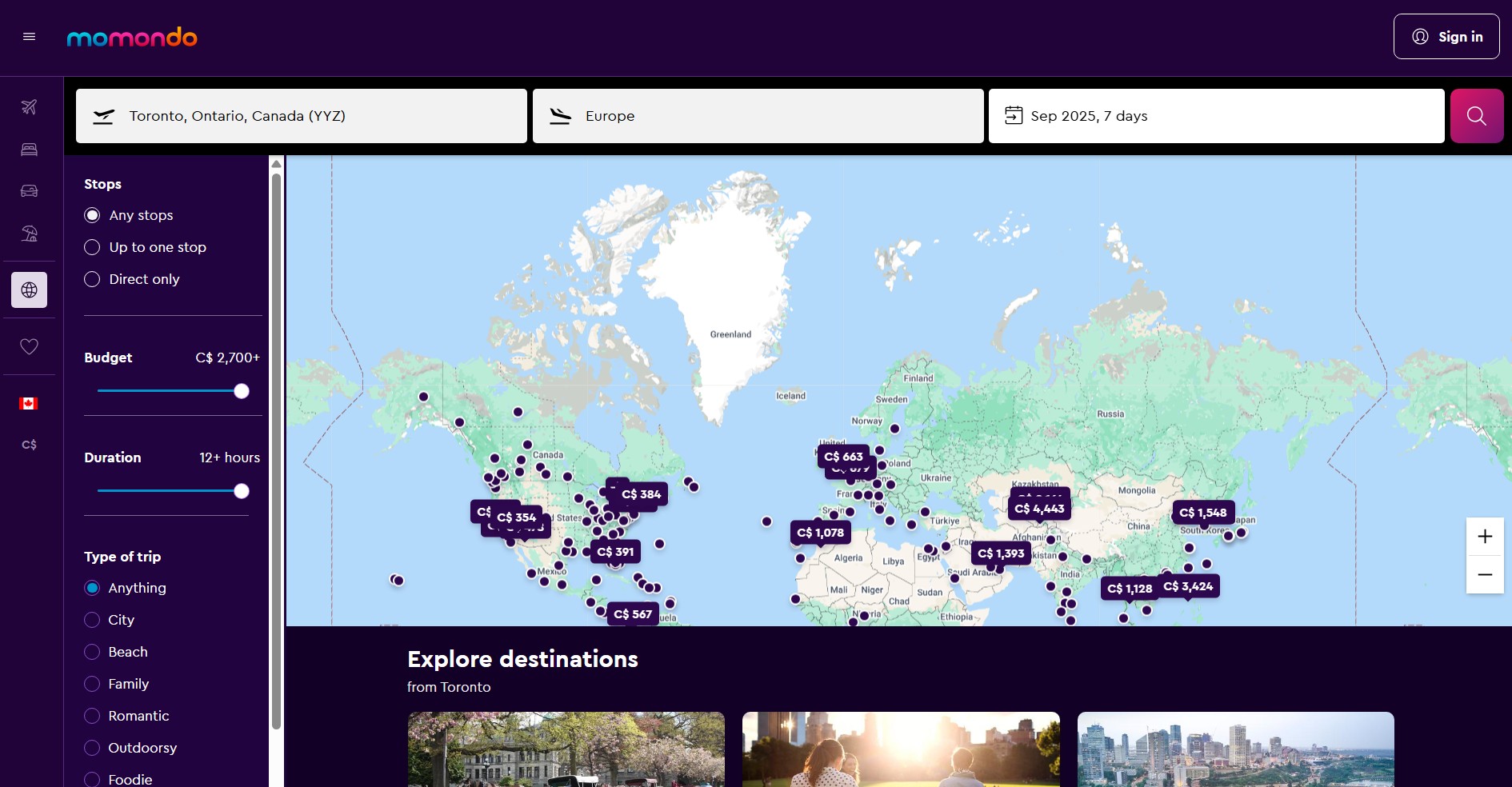Click the pink search magnifier button
The image size is (1512, 787).
pyautogui.click(x=1476, y=115)
